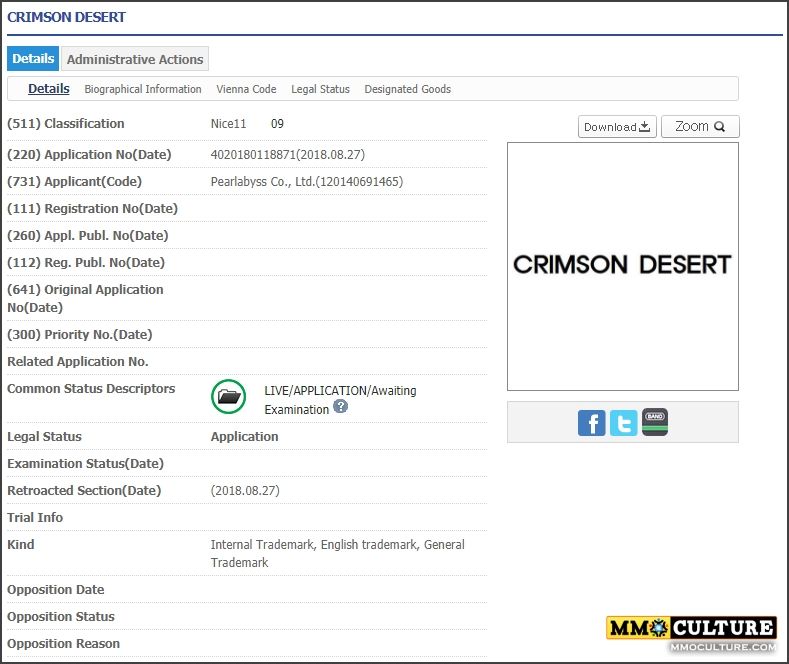This screenshot has height=664, width=789.
Task: Click the Opposition Reason label
Action: click(63, 643)
